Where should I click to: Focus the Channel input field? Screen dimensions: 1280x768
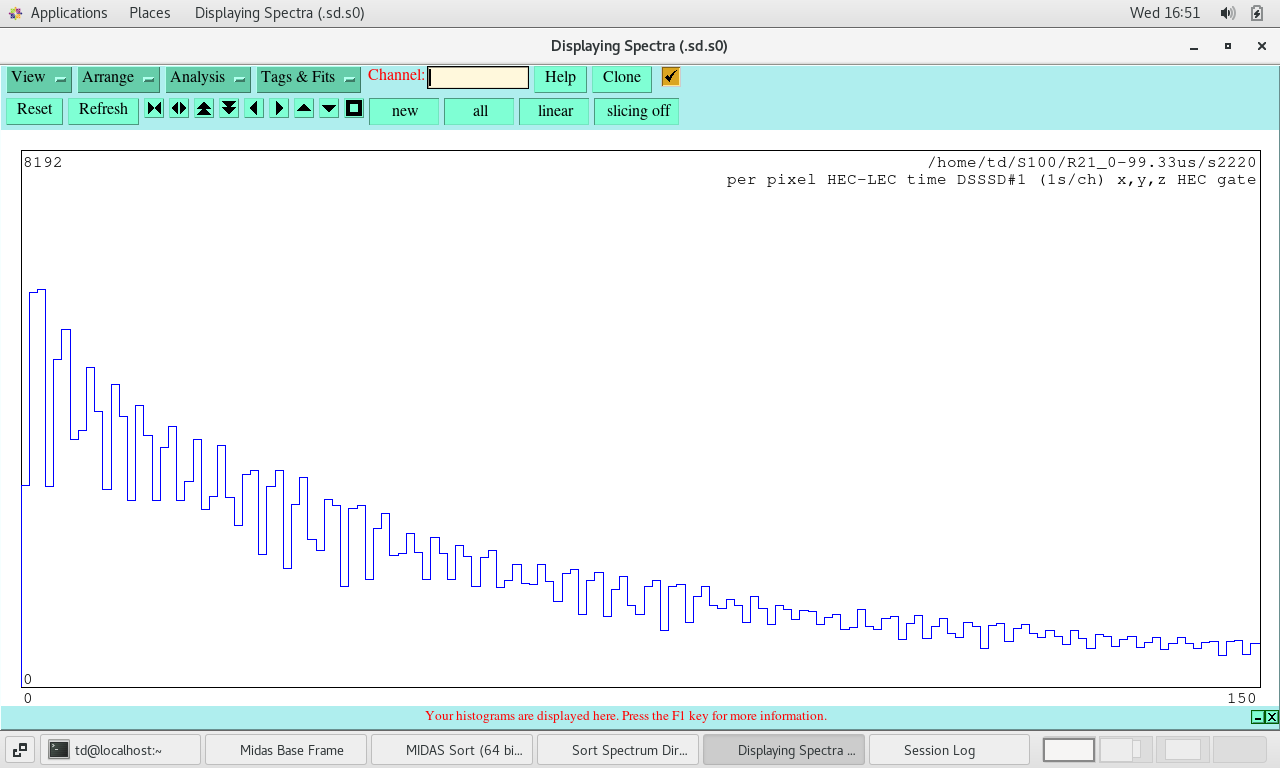coord(478,78)
